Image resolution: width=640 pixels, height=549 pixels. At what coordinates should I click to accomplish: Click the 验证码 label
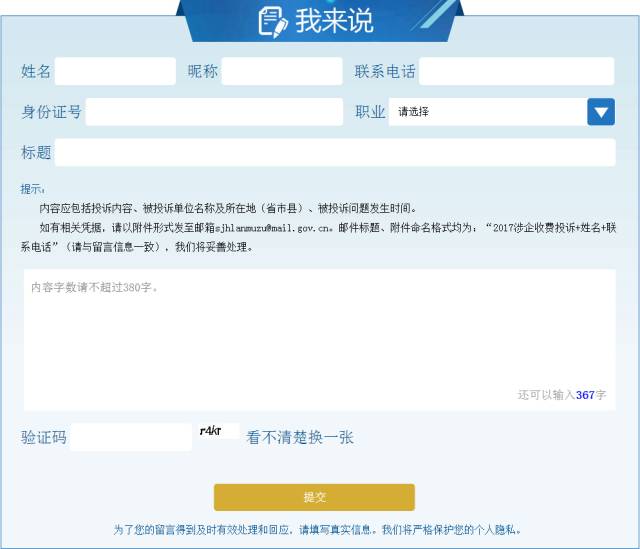click(44, 438)
